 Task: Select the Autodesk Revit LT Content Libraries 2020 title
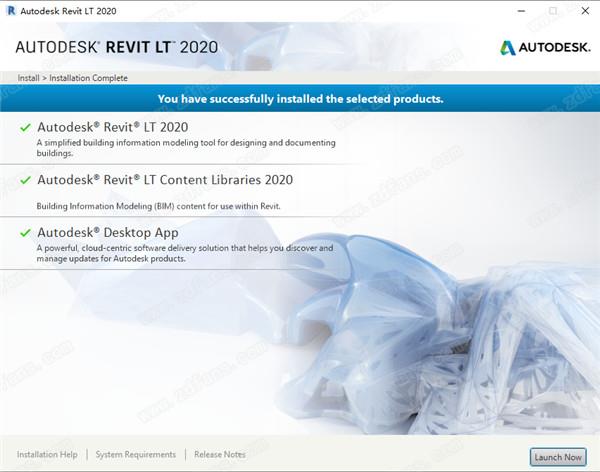pos(165,180)
